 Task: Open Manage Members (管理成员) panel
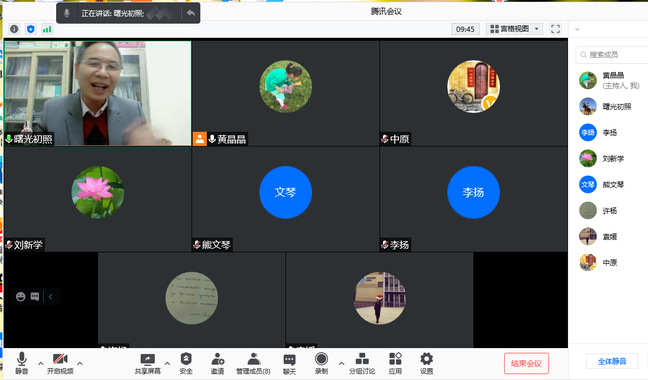[x=253, y=363]
